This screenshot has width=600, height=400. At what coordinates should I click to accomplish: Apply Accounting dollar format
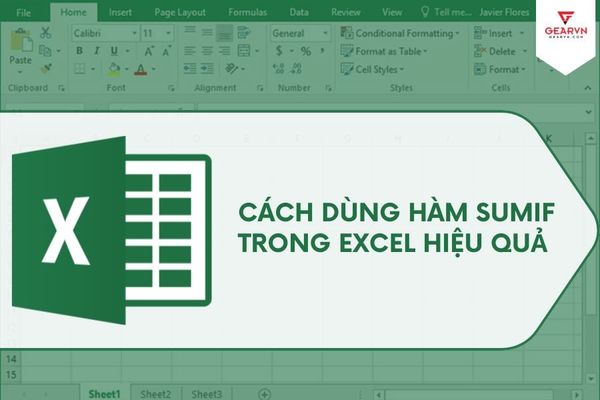279,51
